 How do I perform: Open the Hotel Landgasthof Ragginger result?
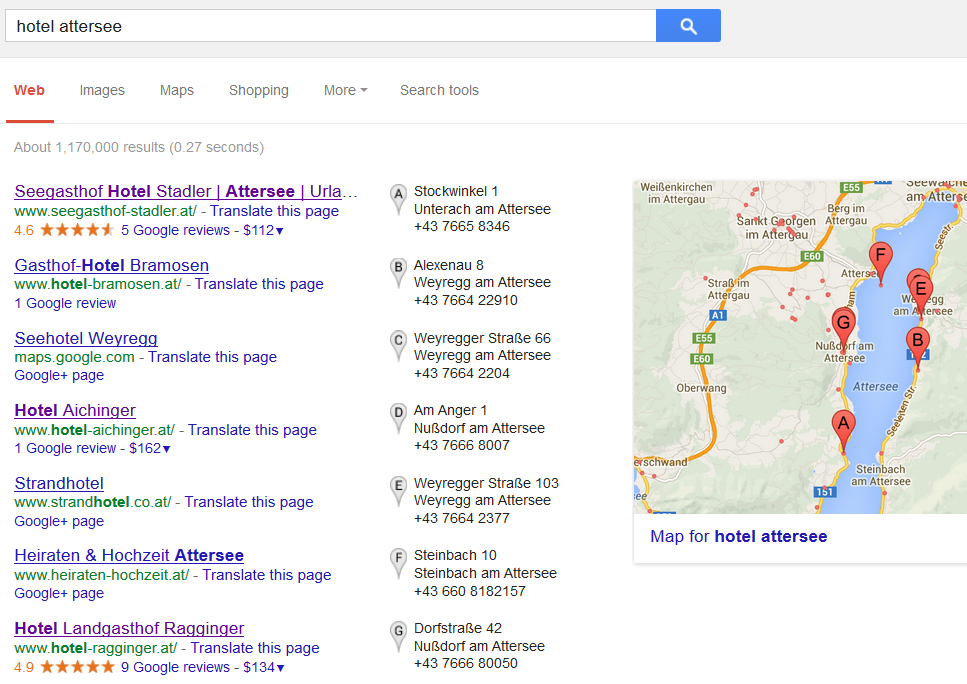click(x=129, y=628)
